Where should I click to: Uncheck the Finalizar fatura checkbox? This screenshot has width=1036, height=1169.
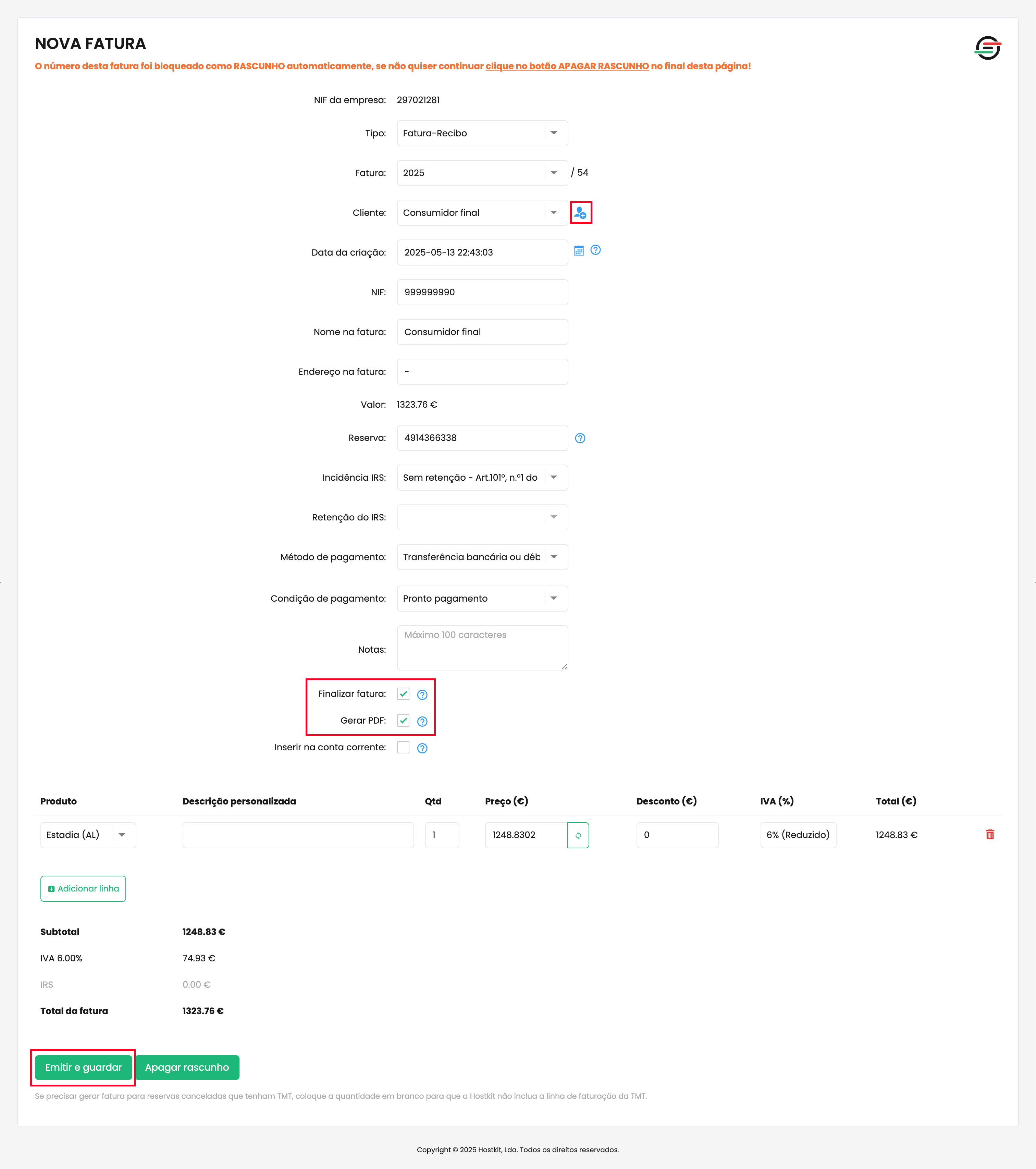(x=403, y=694)
